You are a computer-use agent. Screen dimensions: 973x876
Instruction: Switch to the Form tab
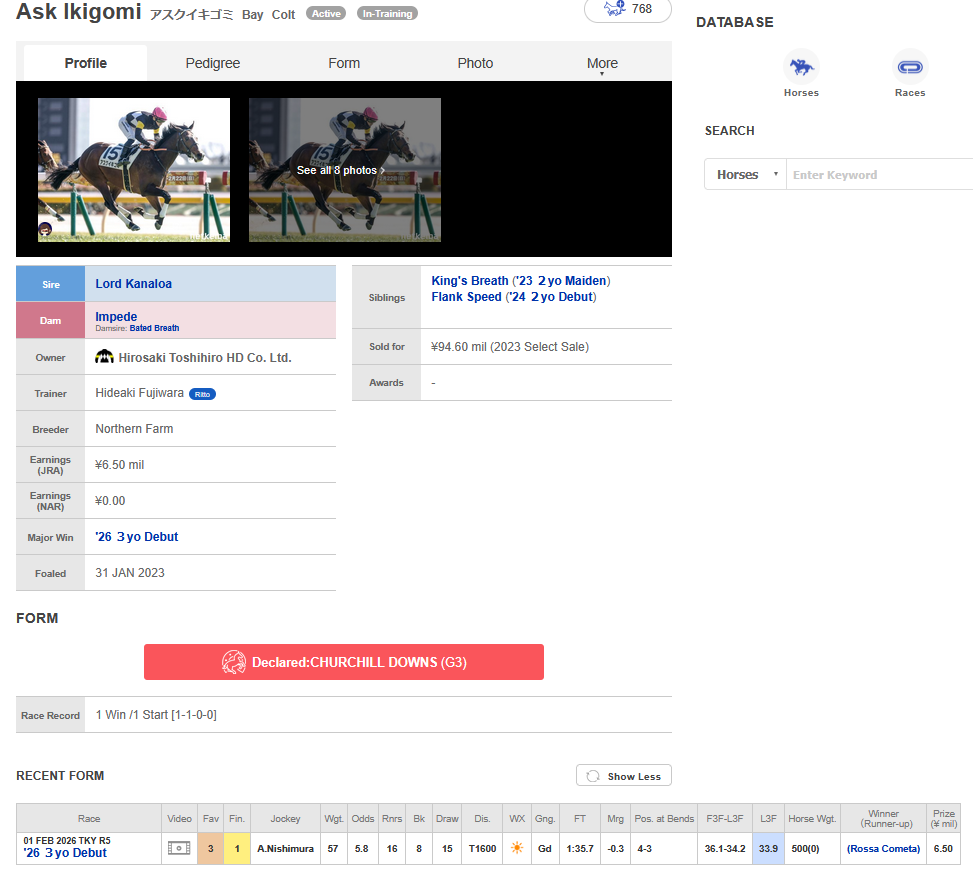point(344,63)
